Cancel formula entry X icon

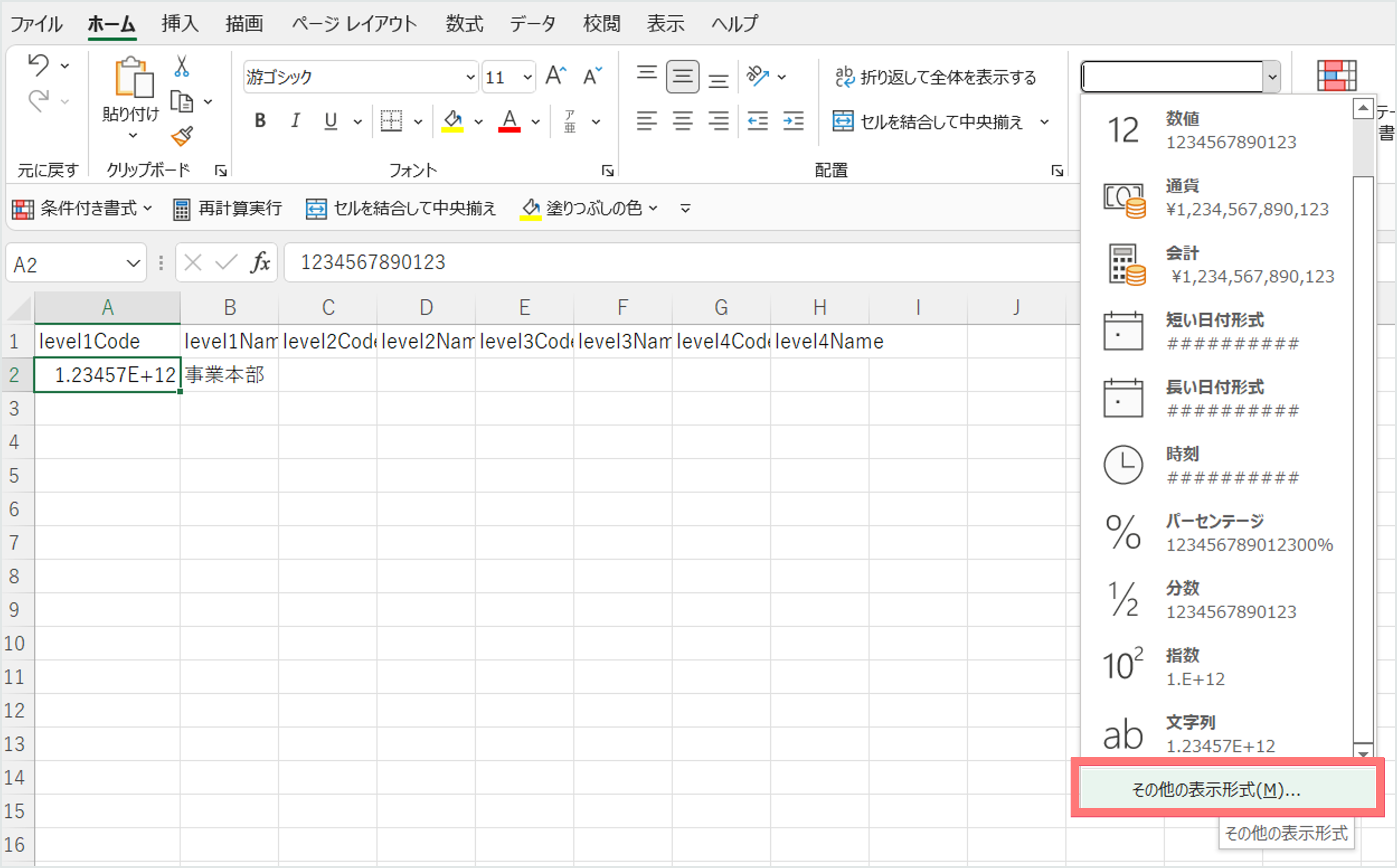click(x=193, y=262)
